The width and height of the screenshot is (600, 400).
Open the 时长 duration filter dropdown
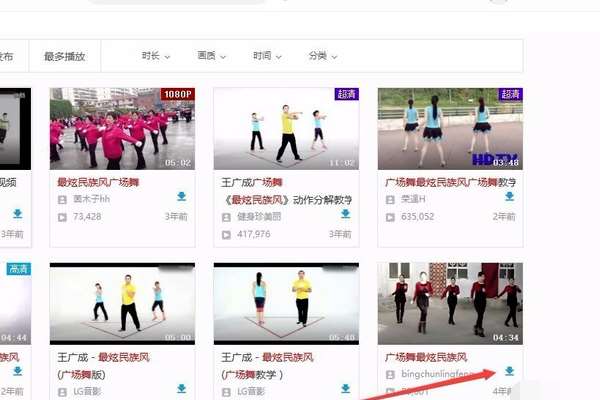coord(155,56)
